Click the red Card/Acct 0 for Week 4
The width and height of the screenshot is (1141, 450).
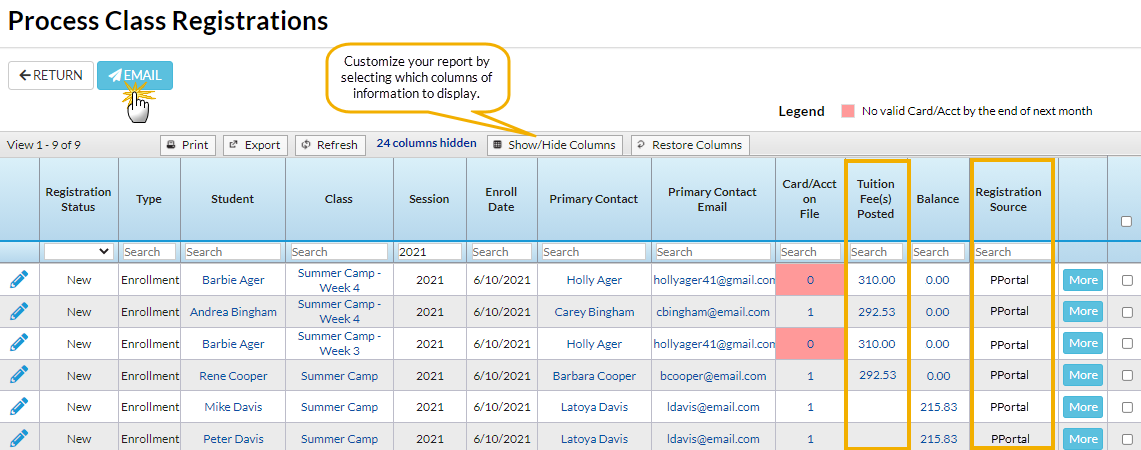tap(810, 280)
